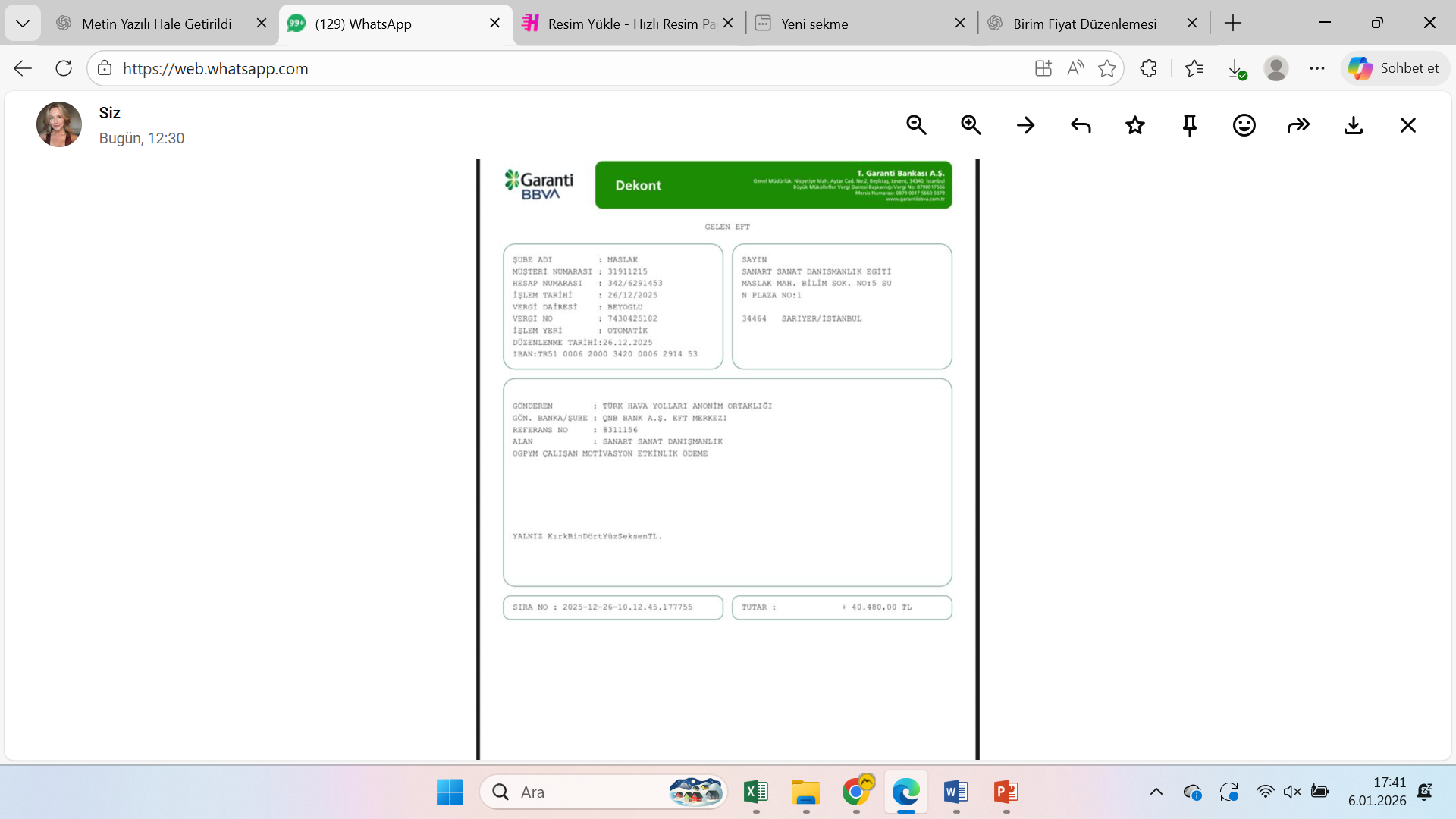Open Copilot Sohbet et button

click(x=1394, y=68)
